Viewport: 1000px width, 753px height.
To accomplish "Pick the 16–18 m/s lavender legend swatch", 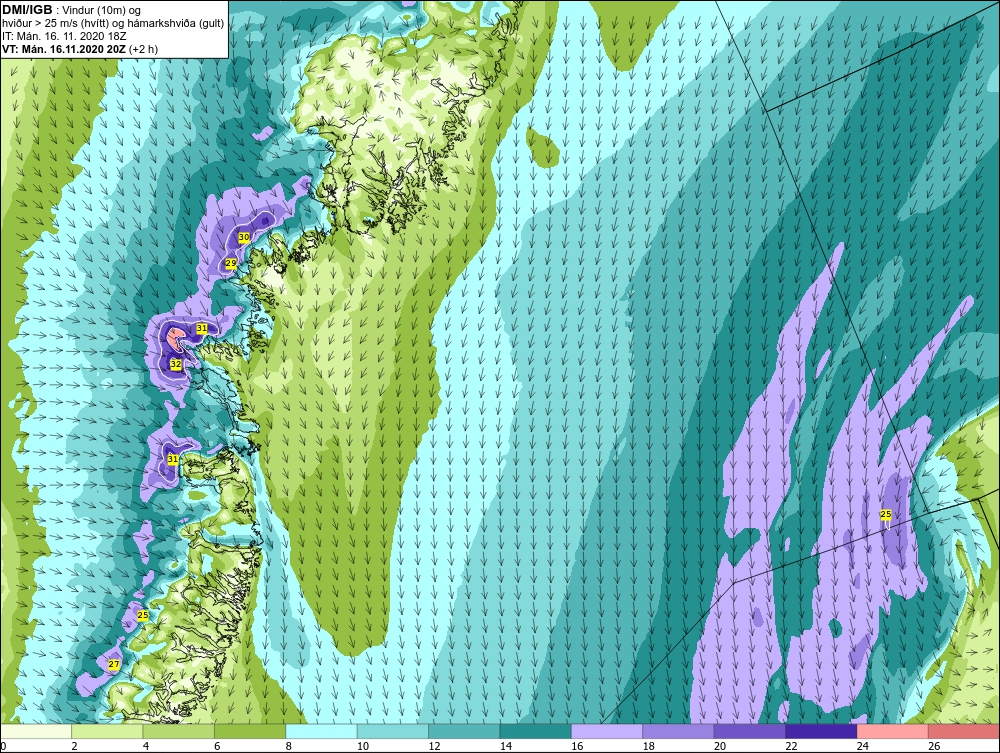I will pos(607,731).
